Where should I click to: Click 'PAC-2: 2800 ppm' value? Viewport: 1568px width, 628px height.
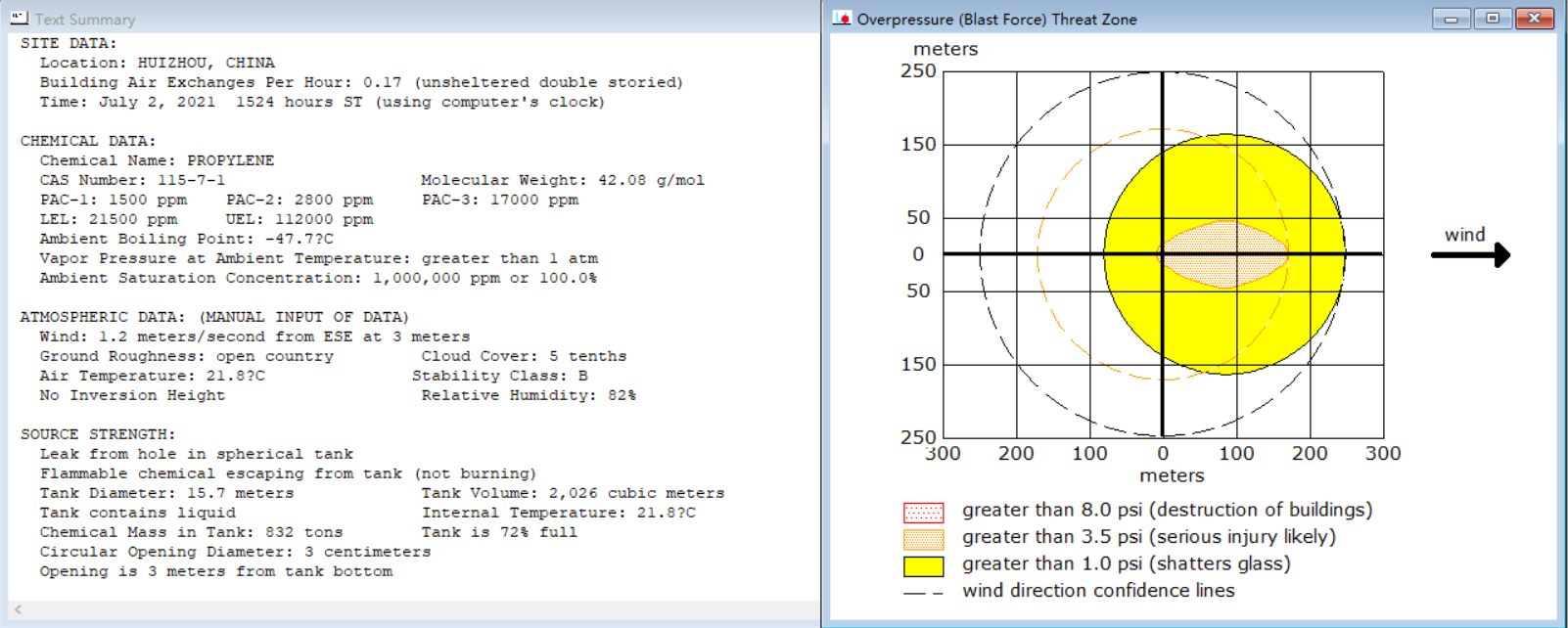pos(300,200)
